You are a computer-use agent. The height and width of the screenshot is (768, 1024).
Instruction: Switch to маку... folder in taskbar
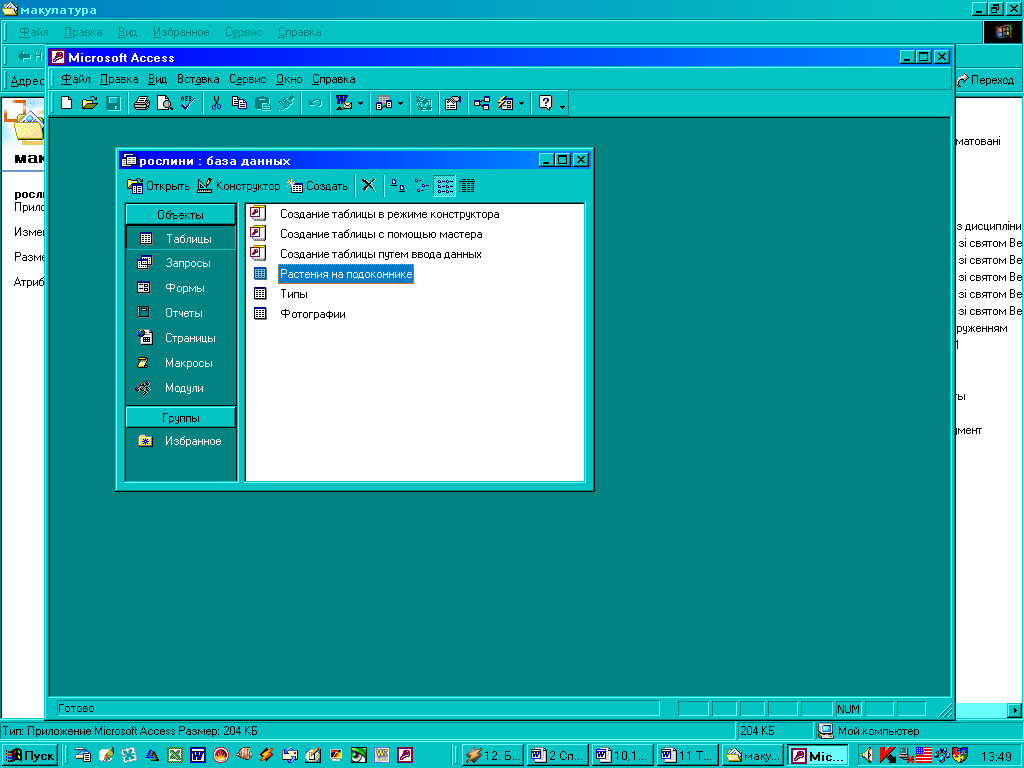pyautogui.click(x=753, y=756)
